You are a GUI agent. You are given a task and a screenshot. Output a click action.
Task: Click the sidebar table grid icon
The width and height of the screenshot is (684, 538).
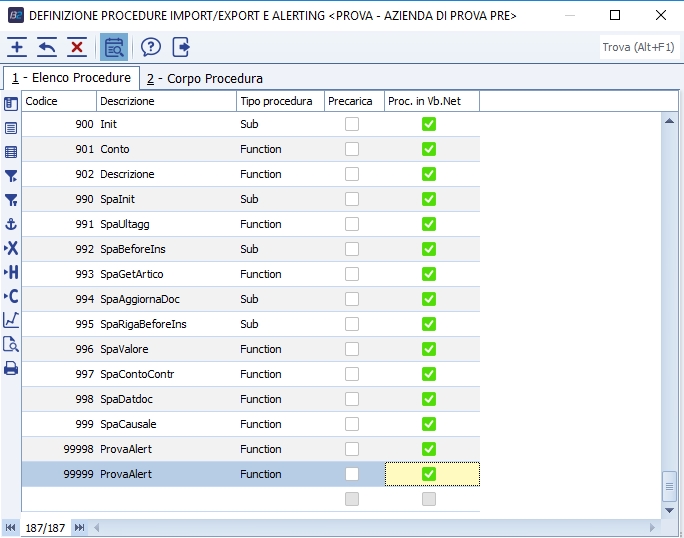coord(11,152)
